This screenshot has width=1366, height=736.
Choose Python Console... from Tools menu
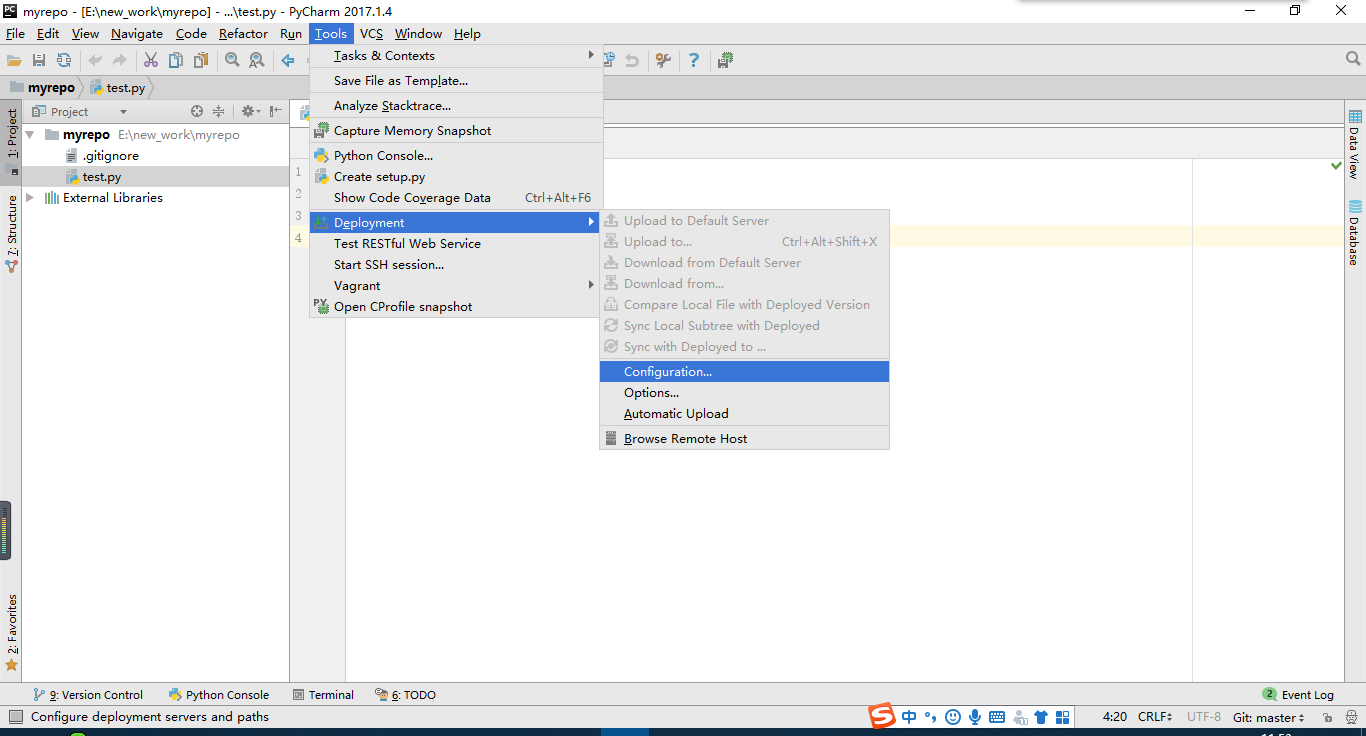click(456, 156)
